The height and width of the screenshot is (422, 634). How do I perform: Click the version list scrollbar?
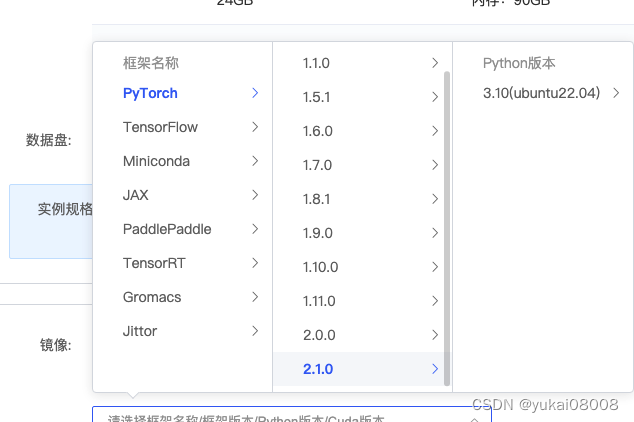[x=447, y=228]
